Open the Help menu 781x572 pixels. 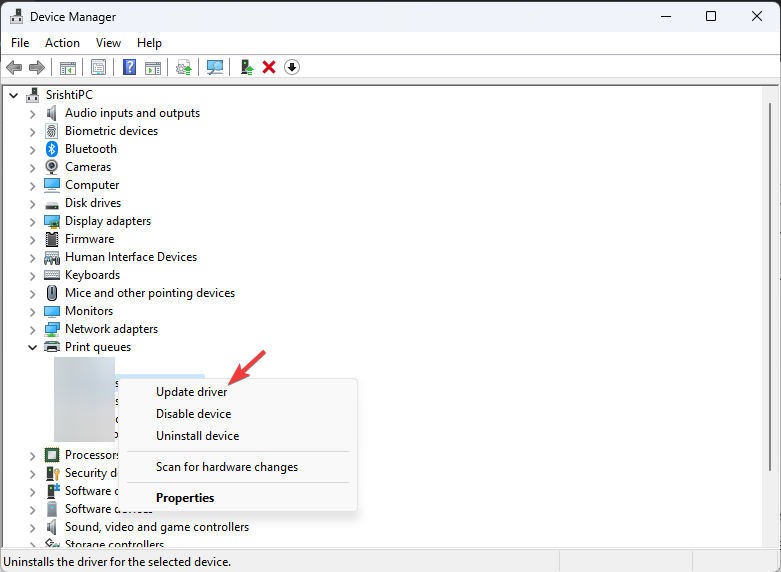149,43
